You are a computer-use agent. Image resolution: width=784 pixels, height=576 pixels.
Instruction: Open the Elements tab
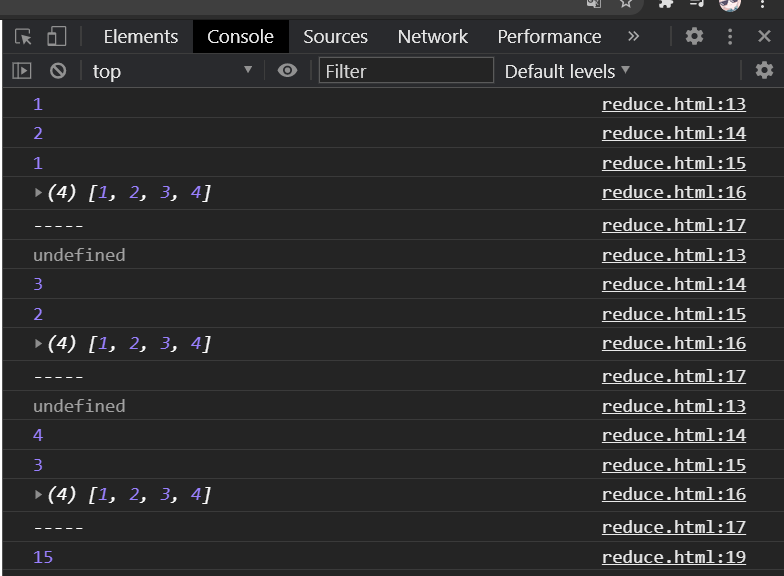pyautogui.click(x=140, y=37)
